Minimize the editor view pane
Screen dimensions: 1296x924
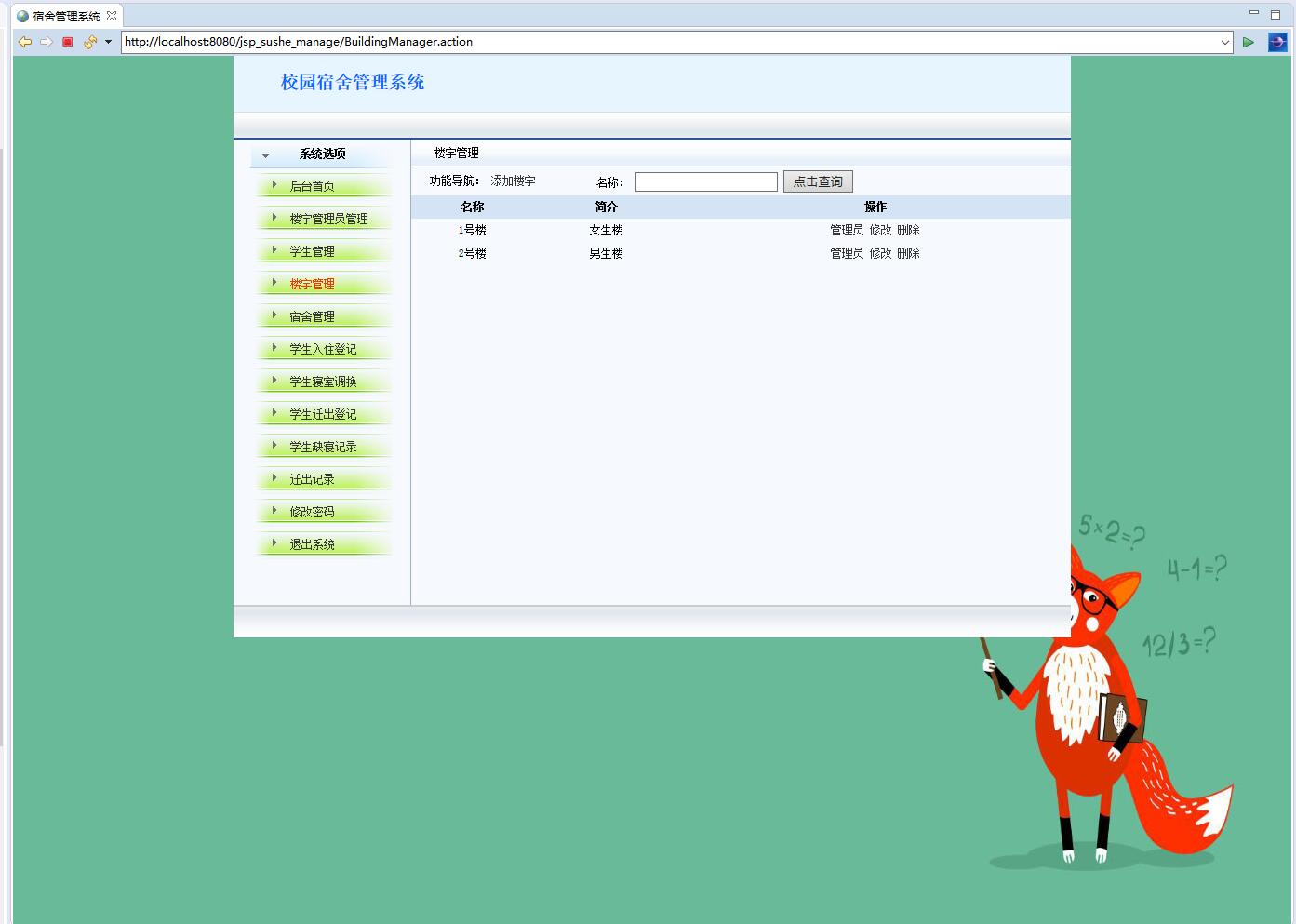[x=1254, y=13]
